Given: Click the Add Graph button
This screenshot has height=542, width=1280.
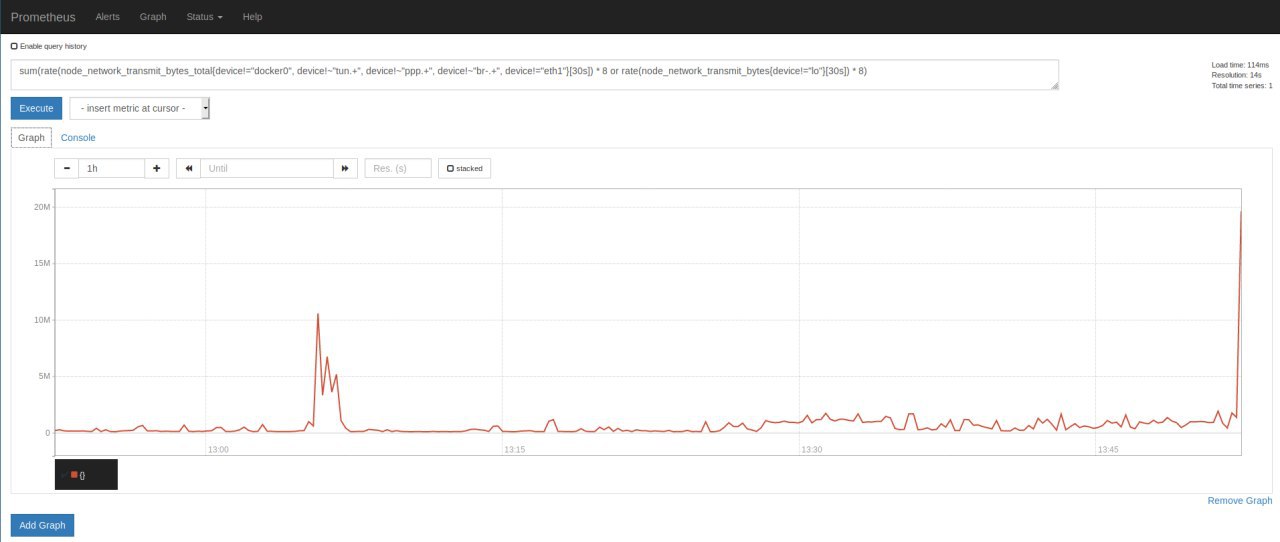Looking at the screenshot, I should pos(42,524).
